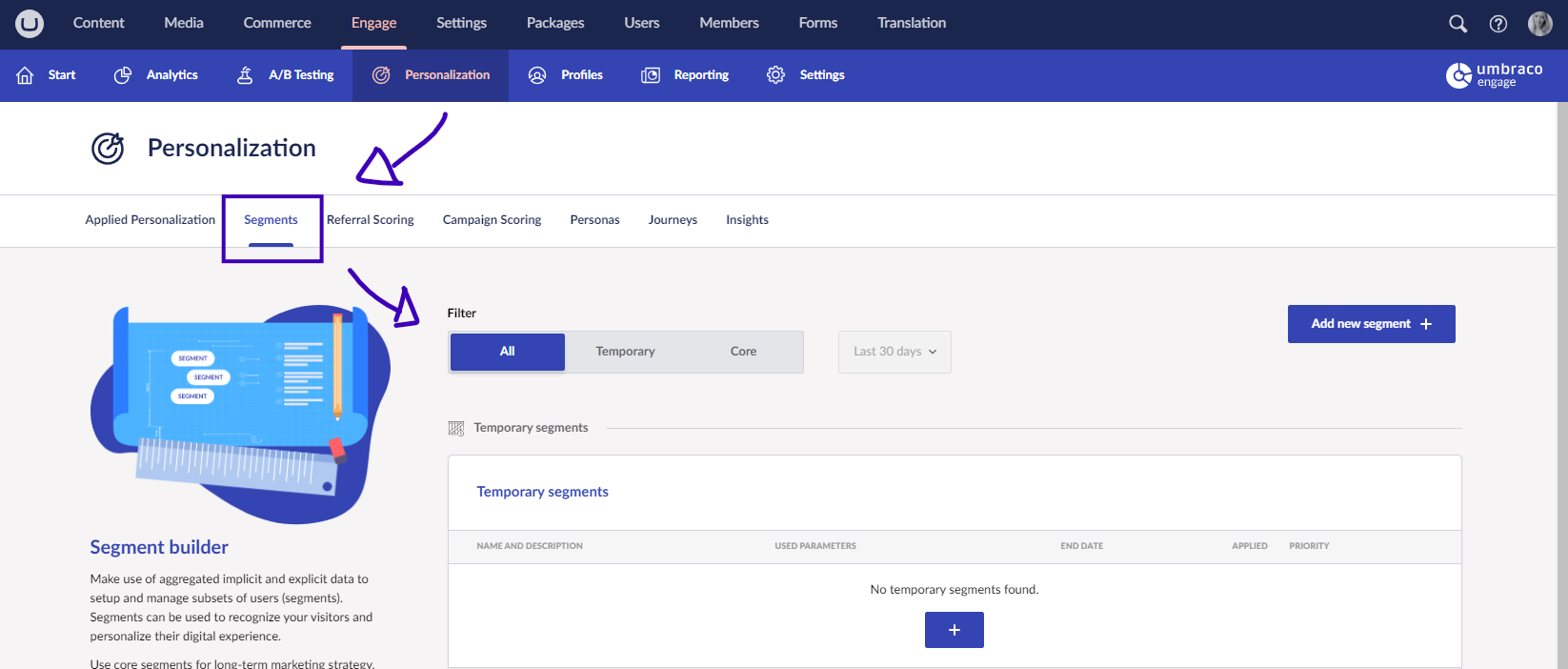The image size is (1568, 669).
Task: Click the Umbraco logo icon
Action: 30,24
